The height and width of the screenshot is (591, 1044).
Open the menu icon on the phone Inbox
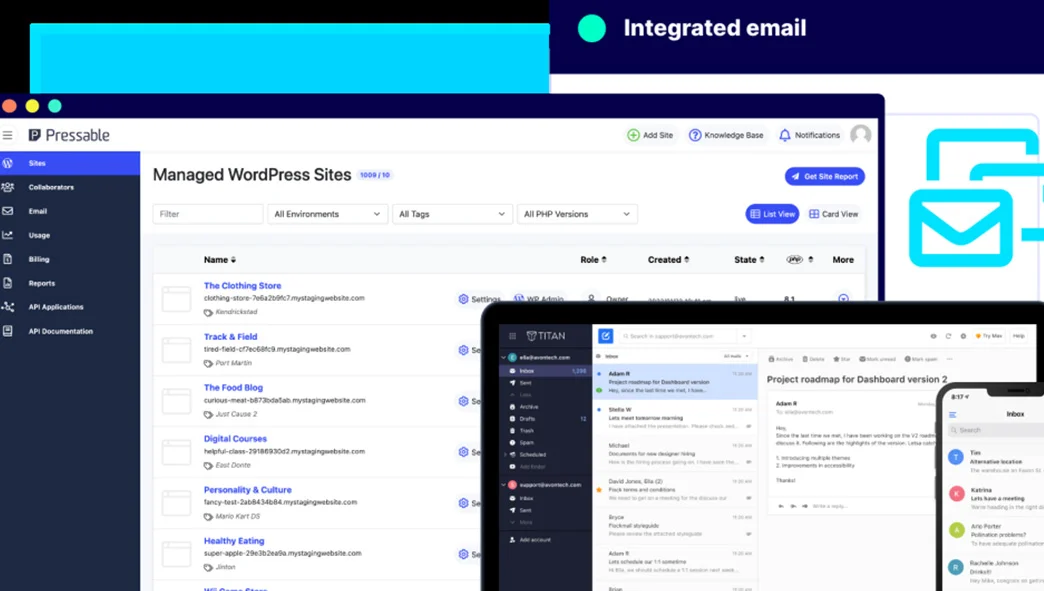pos(953,415)
